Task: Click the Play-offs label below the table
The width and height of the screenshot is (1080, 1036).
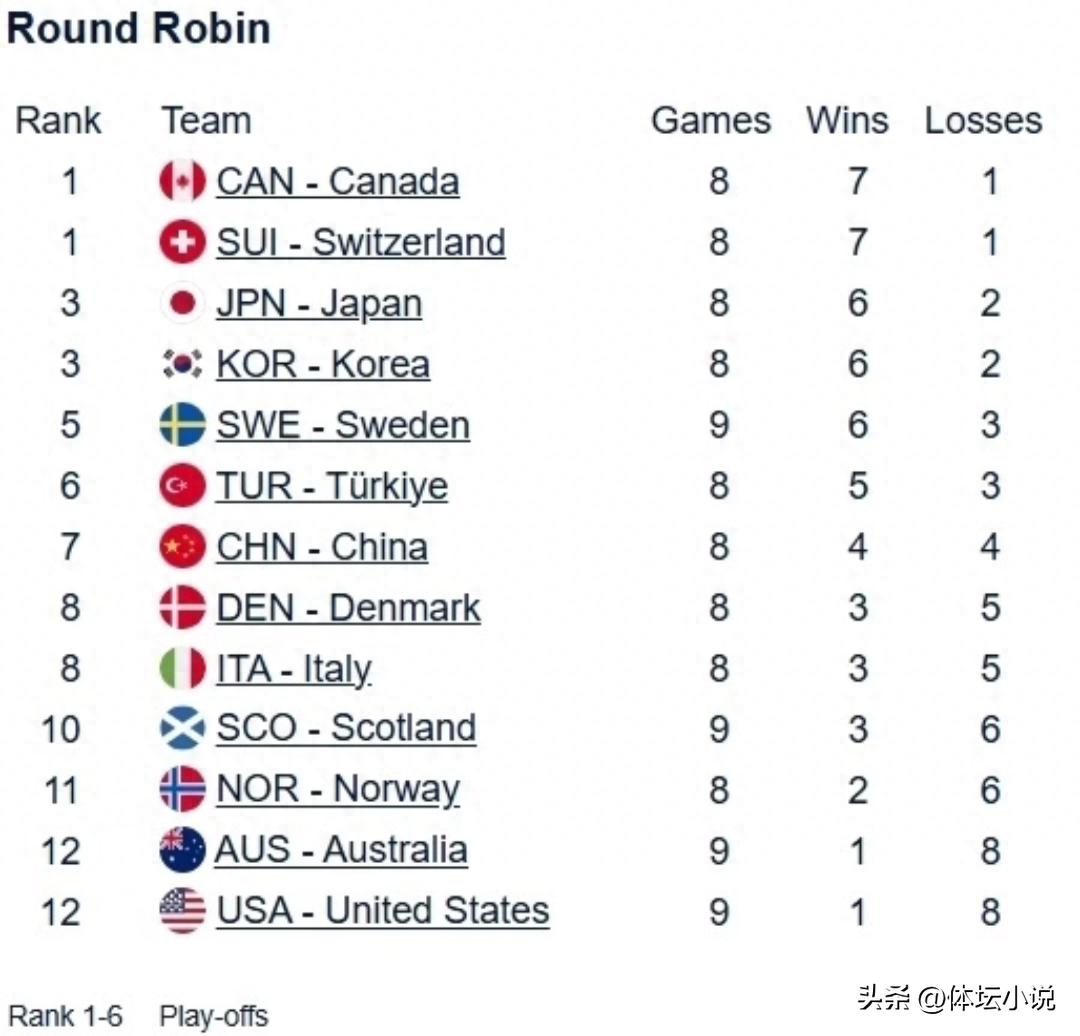Action: click(x=213, y=1016)
